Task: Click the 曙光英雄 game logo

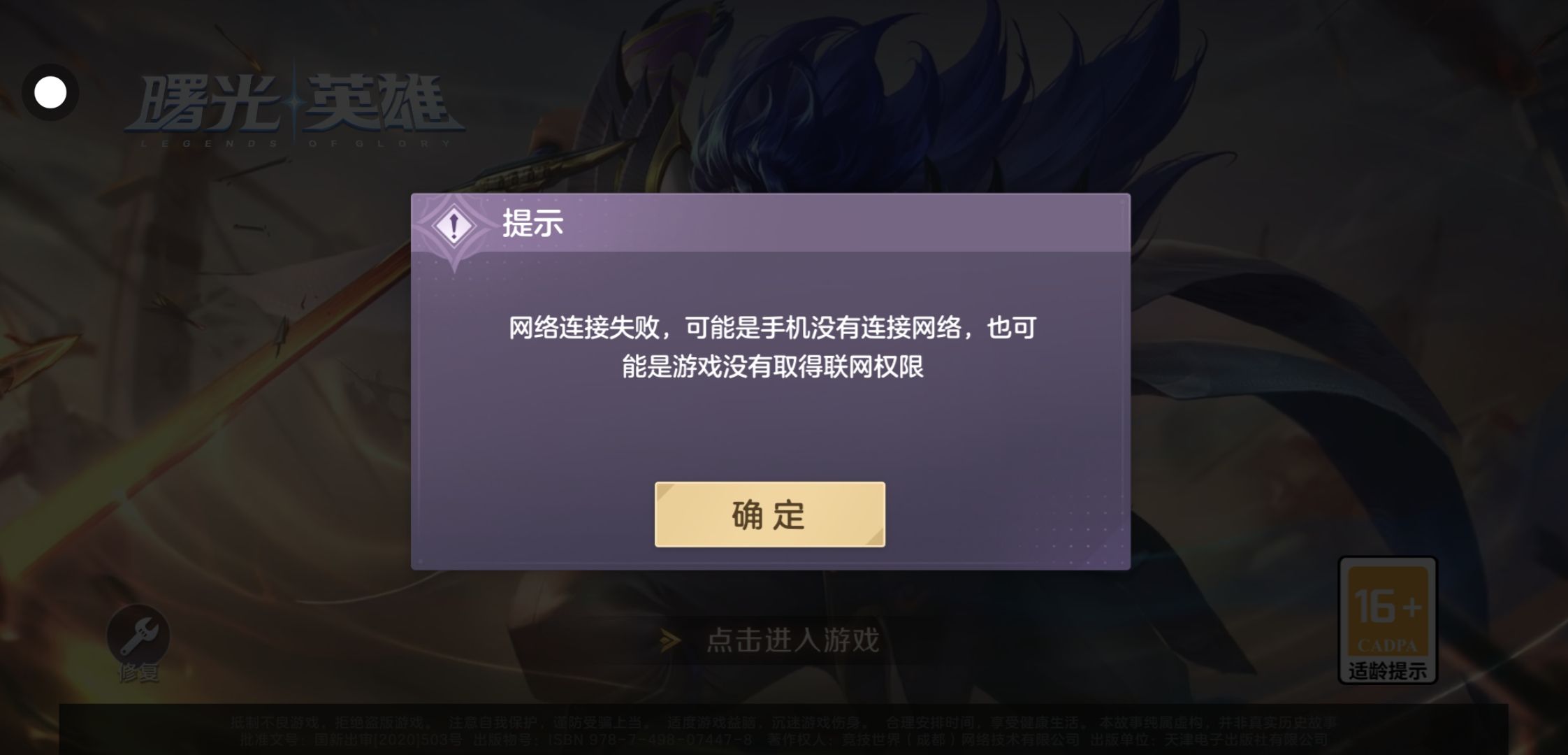Action: tap(294, 103)
